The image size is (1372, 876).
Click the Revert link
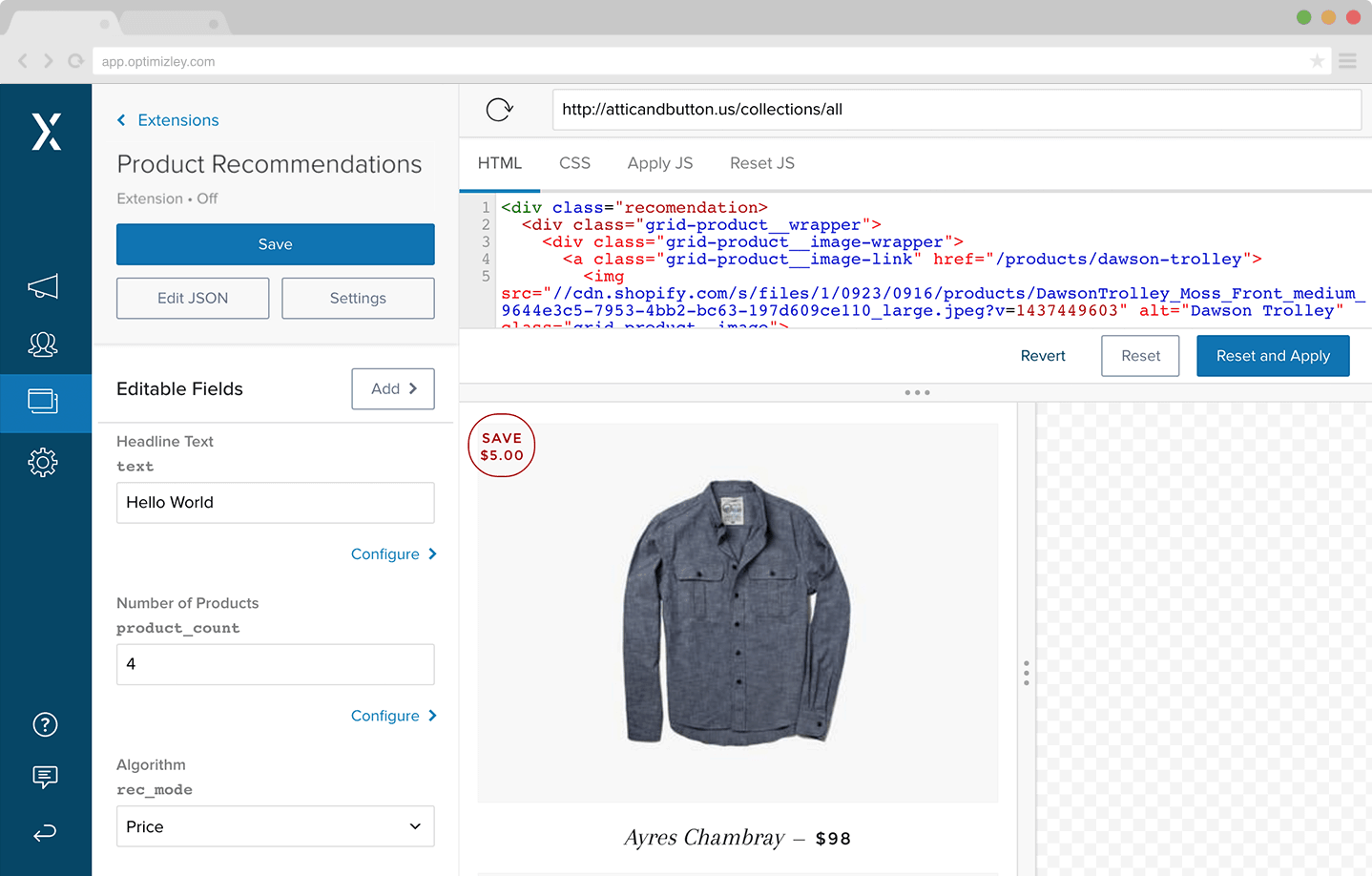click(x=1043, y=356)
